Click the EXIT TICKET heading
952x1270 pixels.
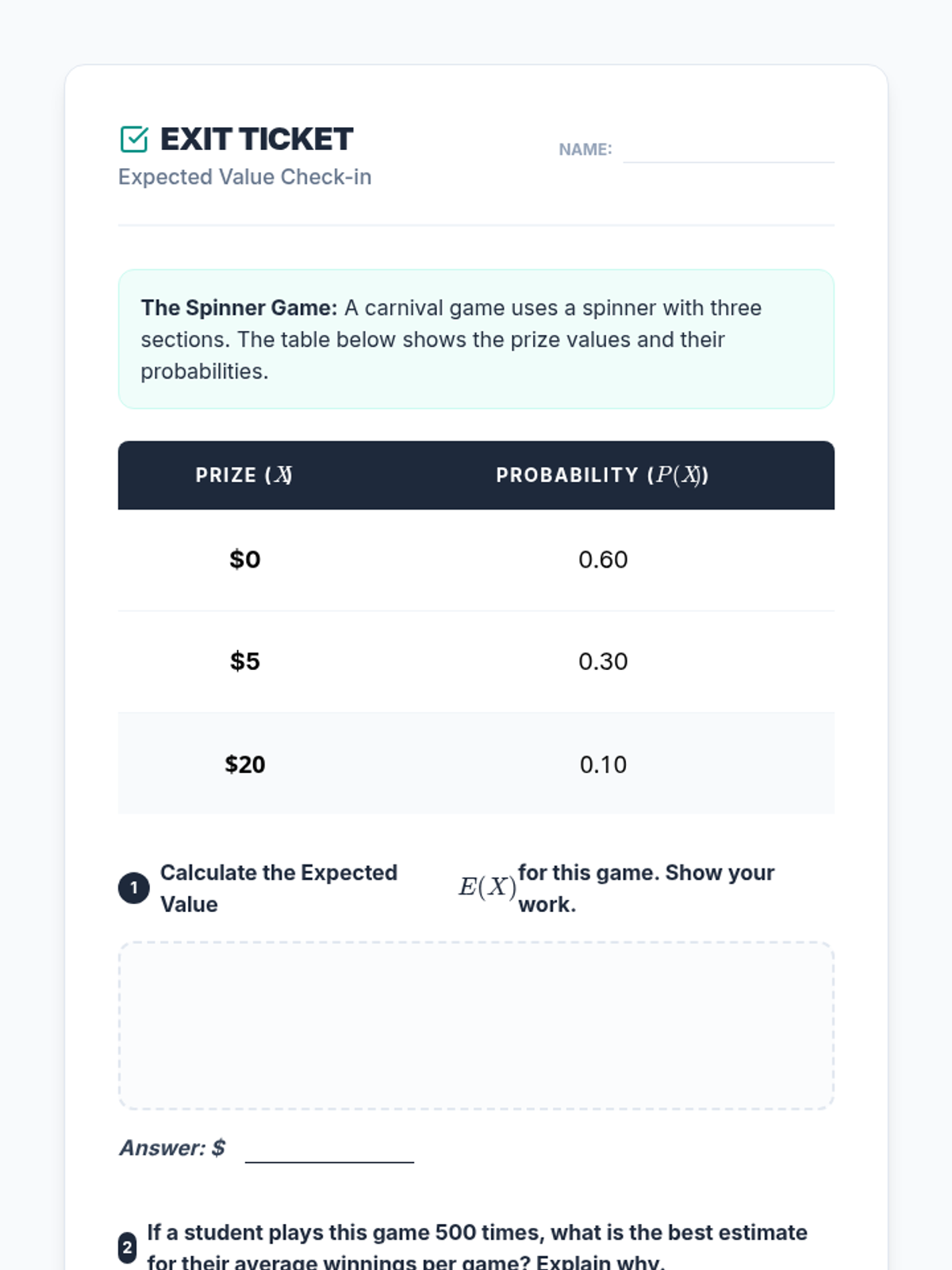point(256,139)
